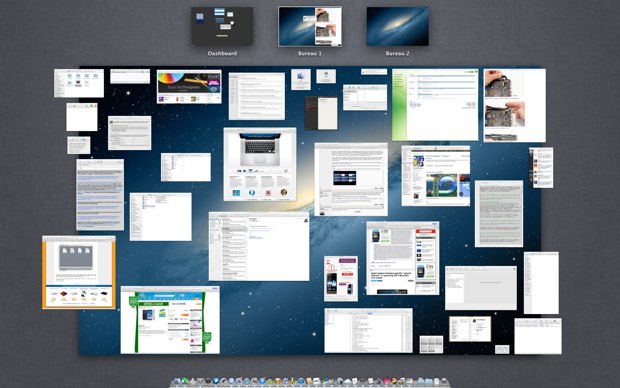Viewport: 620px width, 388px height.
Task: Select the orange-highlighted browser window
Action: click(x=79, y=272)
